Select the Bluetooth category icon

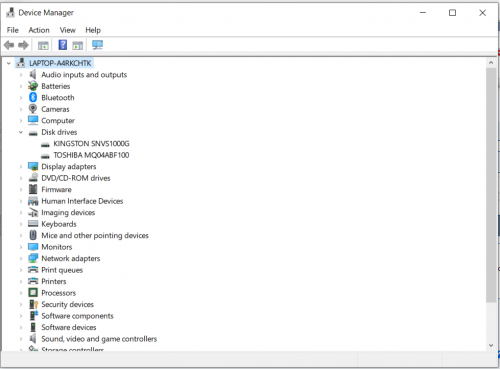click(33, 97)
